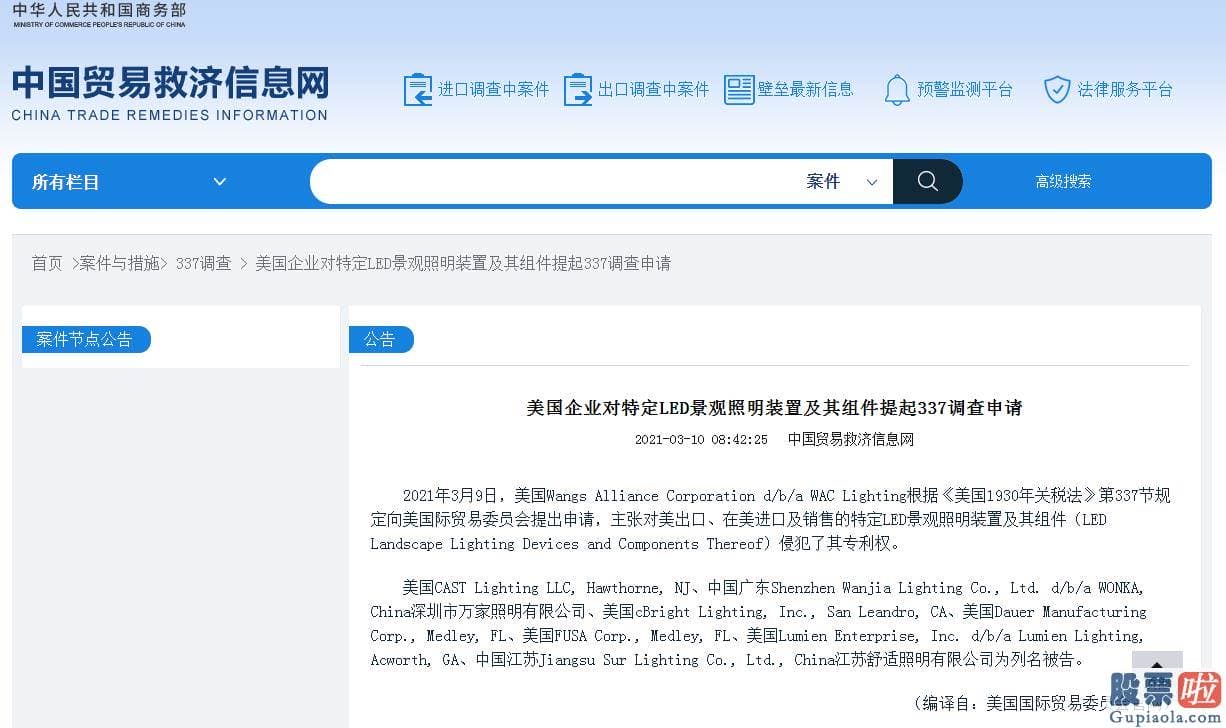Open 高级搜索 advanced search
This screenshot has width=1226, height=728.
1063,181
